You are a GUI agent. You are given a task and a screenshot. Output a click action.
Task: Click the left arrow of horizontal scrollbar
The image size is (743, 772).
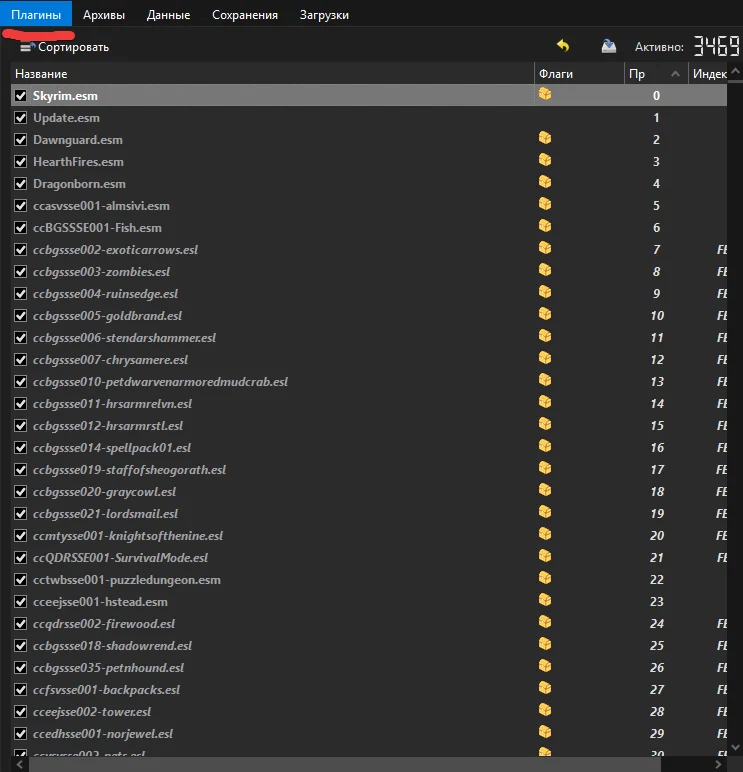(x=20, y=765)
